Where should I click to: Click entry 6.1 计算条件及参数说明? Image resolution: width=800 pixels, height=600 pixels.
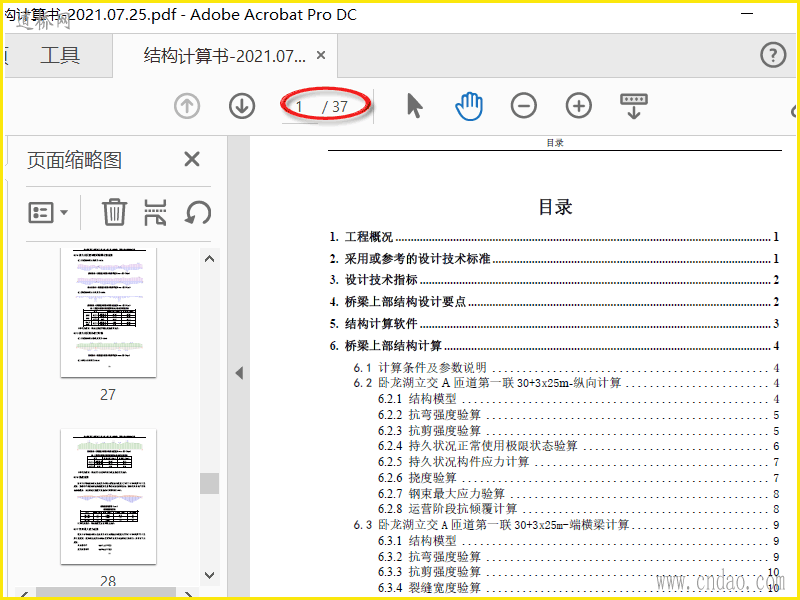(x=566, y=367)
